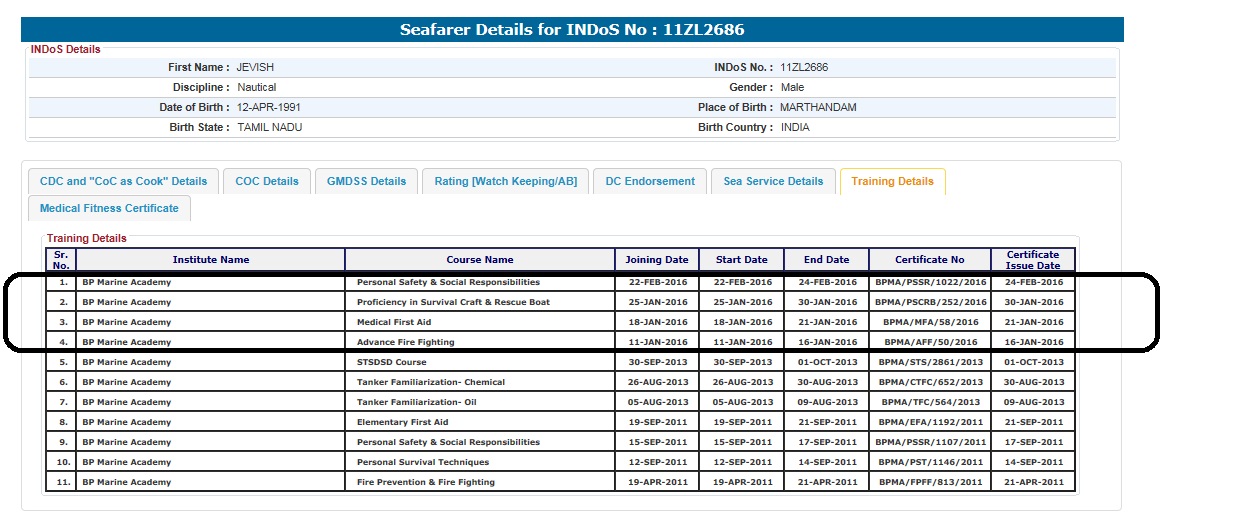Viewport: 1235px width, 522px height.
Task: Open the CDC and "CoC as Cook" Details tab
Action: [123, 181]
